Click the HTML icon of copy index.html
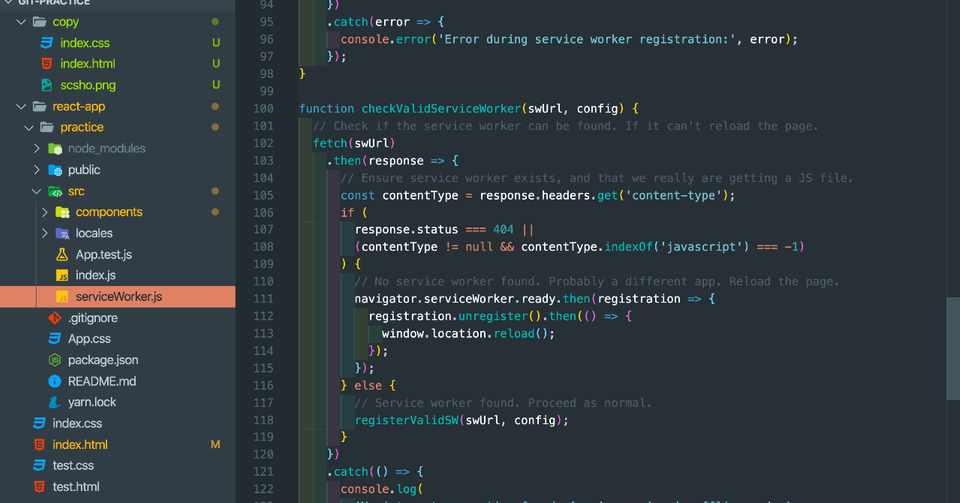 pyautogui.click(x=47, y=64)
